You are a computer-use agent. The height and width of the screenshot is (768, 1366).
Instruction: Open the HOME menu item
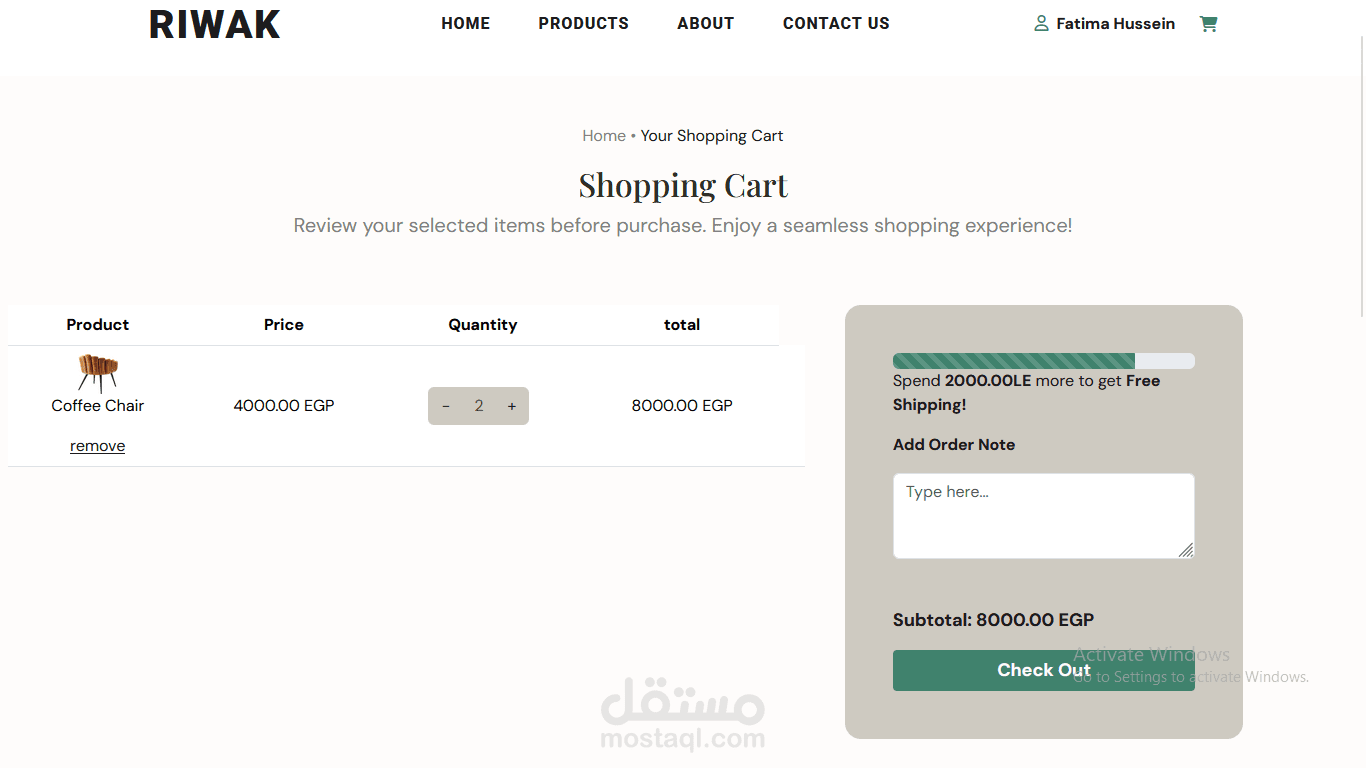pos(466,24)
